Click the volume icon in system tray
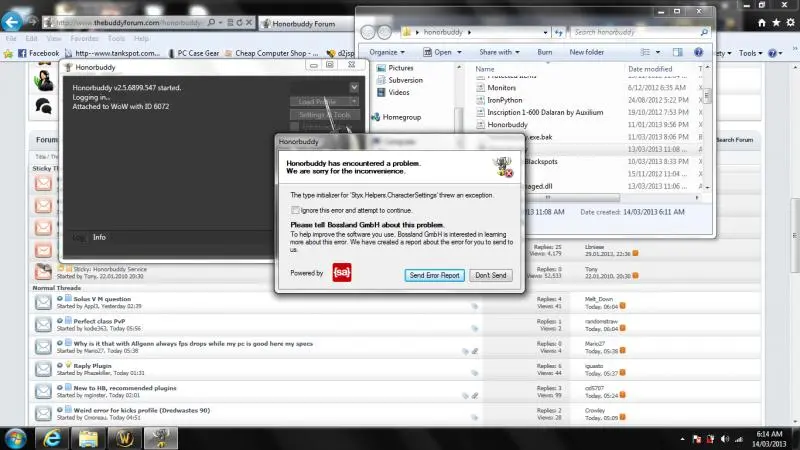 tap(725, 439)
